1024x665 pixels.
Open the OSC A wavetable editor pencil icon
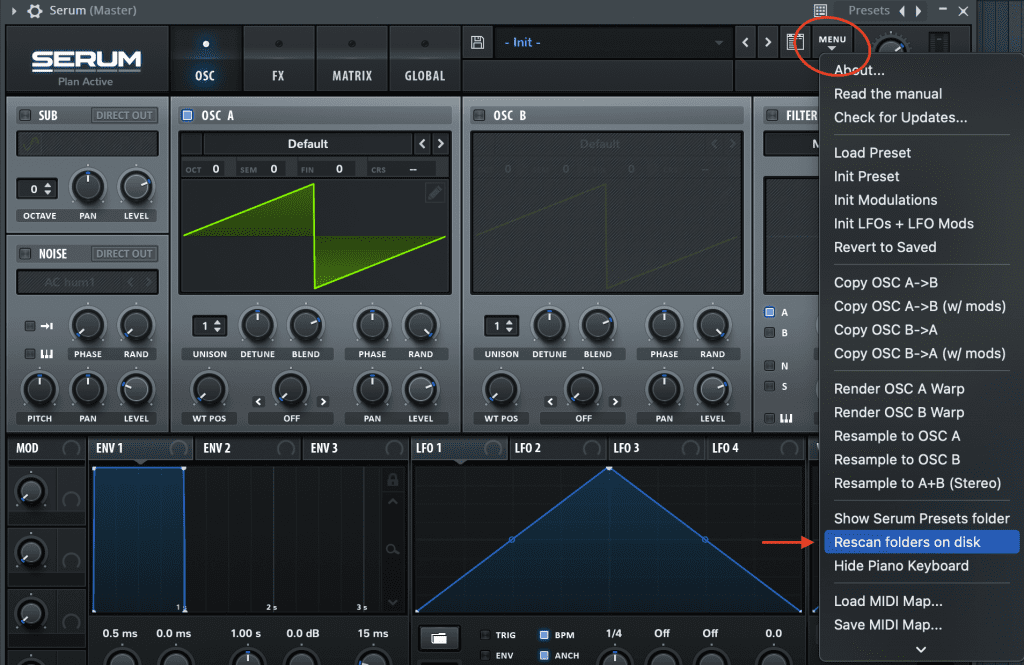434,193
